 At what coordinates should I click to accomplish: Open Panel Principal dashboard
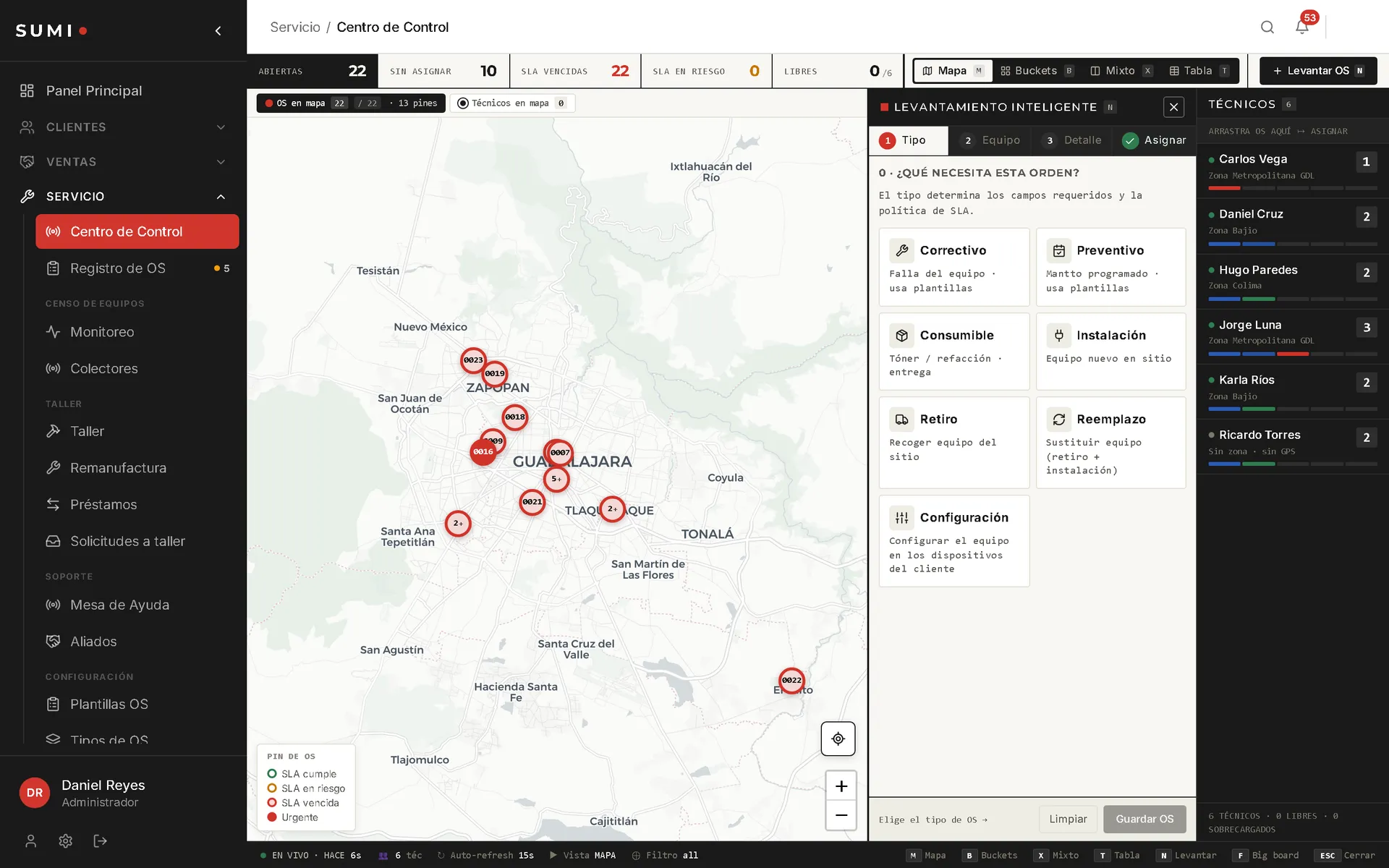(123, 90)
